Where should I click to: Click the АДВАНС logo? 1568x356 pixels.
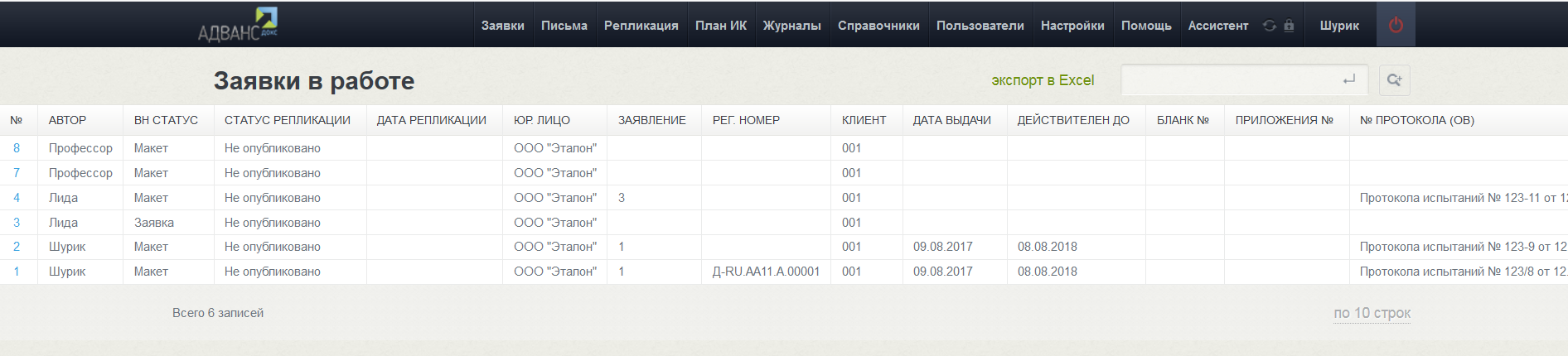point(238,25)
